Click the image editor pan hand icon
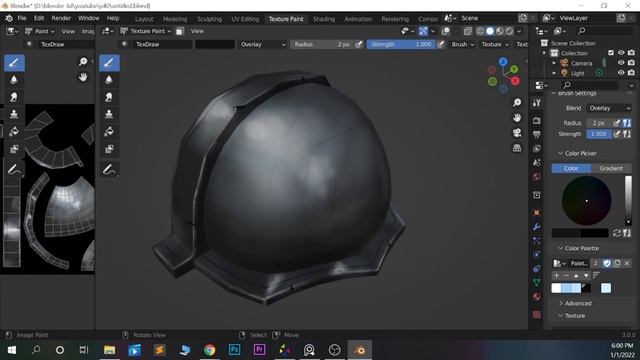 pos(83,77)
